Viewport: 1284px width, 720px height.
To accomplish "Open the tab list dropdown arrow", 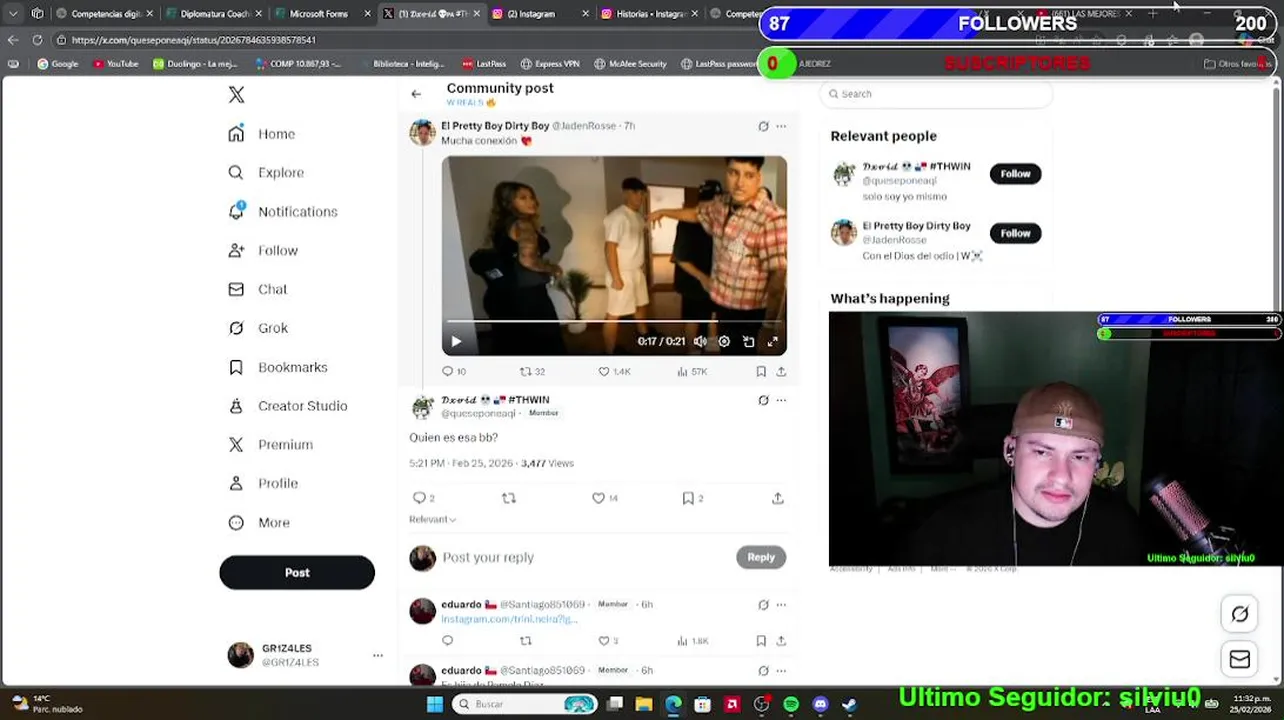I will [13, 14].
